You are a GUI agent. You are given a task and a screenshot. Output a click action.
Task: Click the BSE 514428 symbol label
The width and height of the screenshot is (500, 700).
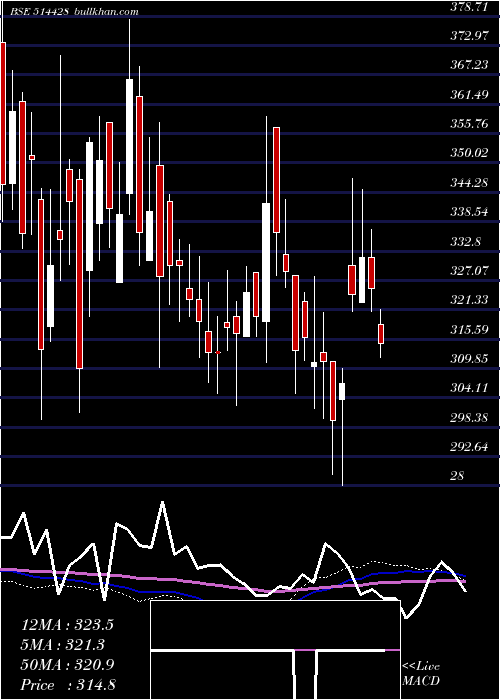pyautogui.click(x=41, y=12)
